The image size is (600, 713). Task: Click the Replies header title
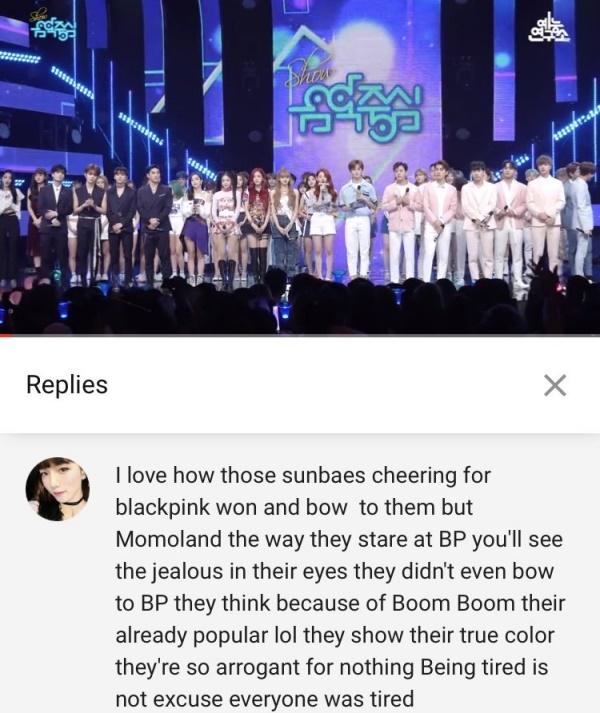pyautogui.click(x=67, y=385)
